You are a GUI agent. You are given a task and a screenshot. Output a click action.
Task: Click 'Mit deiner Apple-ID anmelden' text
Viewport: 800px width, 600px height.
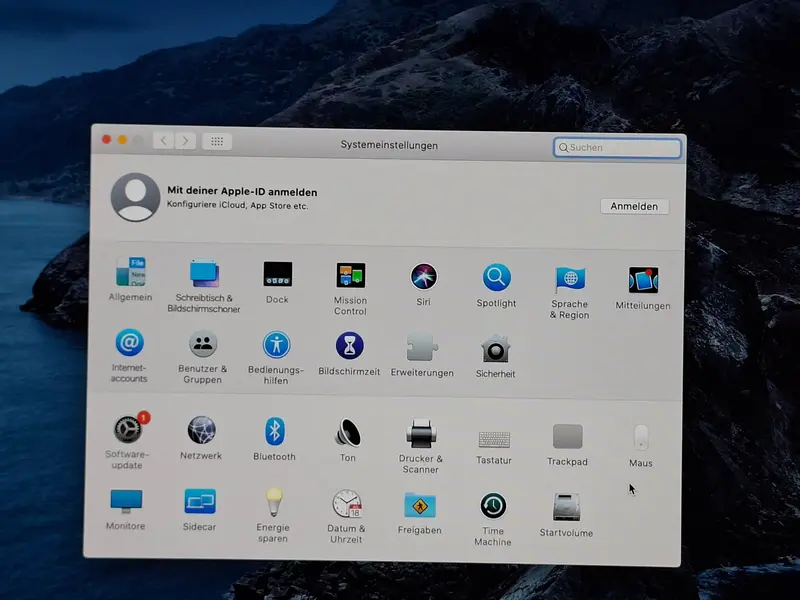[x=242, y=191]
